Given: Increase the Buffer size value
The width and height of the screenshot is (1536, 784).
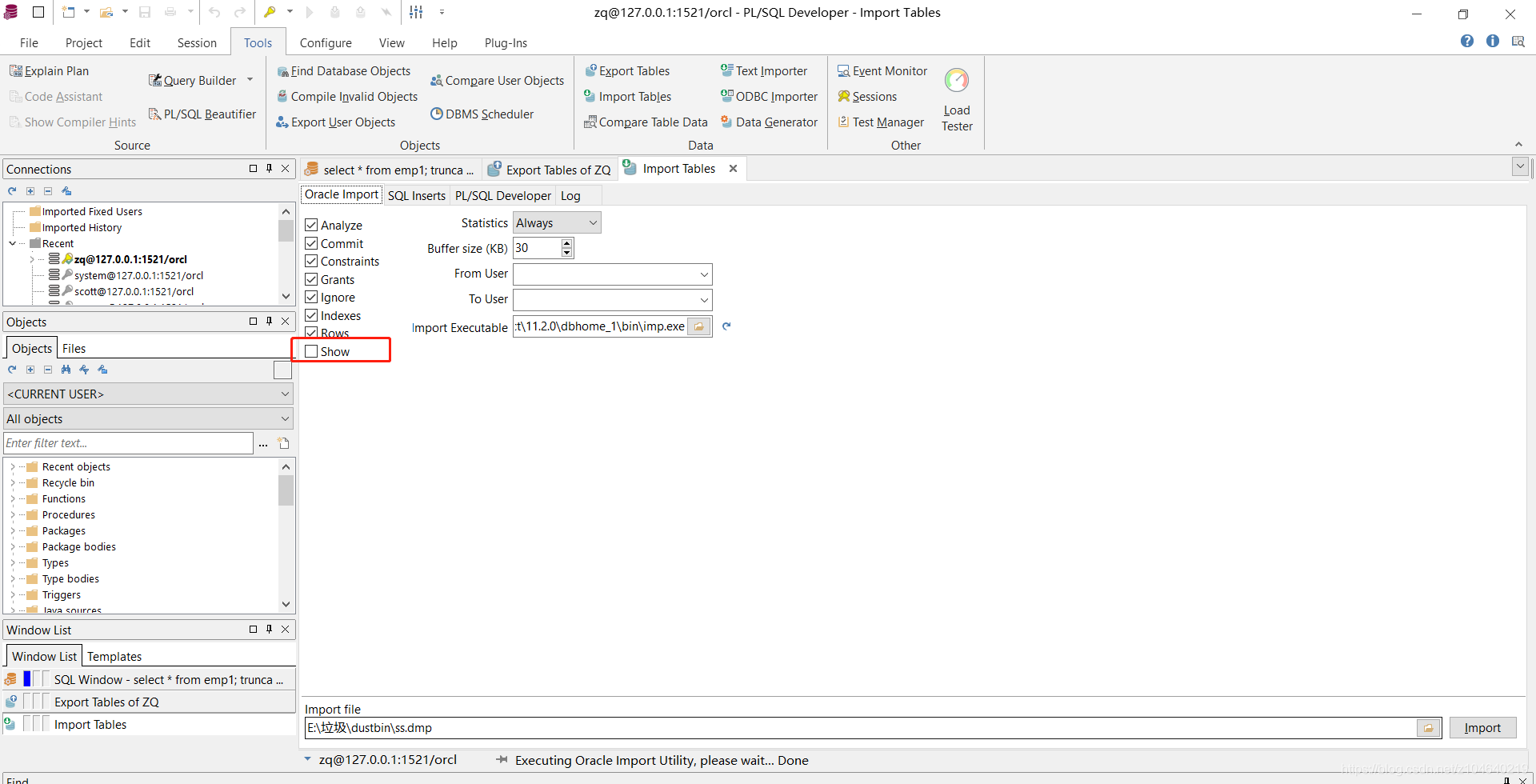Looking at the screenshot, I should (567, 243).
